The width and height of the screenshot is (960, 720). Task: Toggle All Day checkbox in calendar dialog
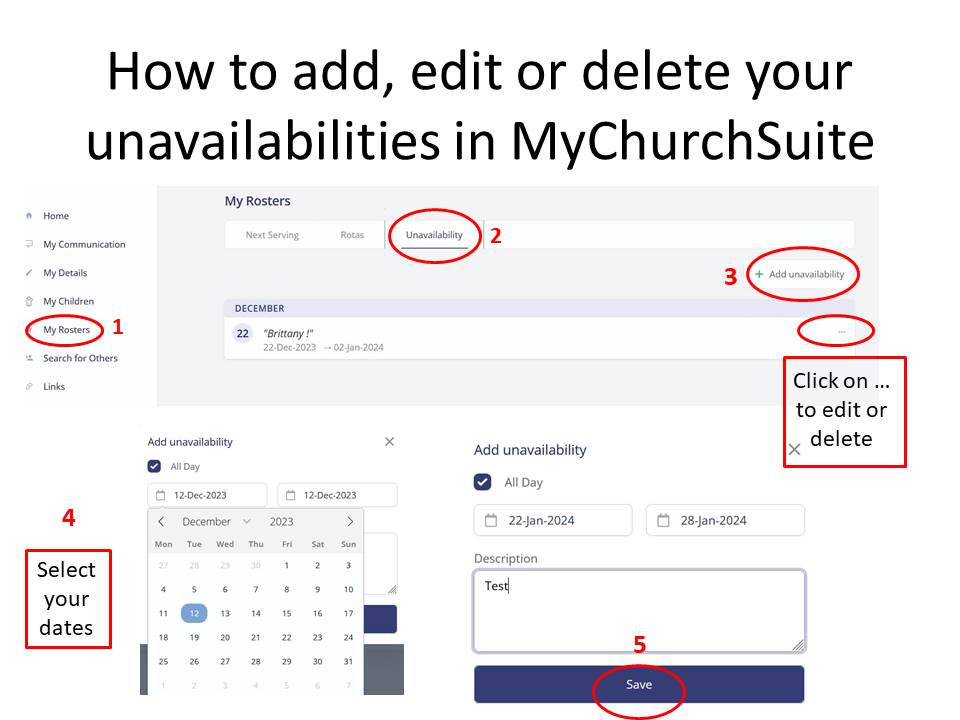[x=154, y=467]
